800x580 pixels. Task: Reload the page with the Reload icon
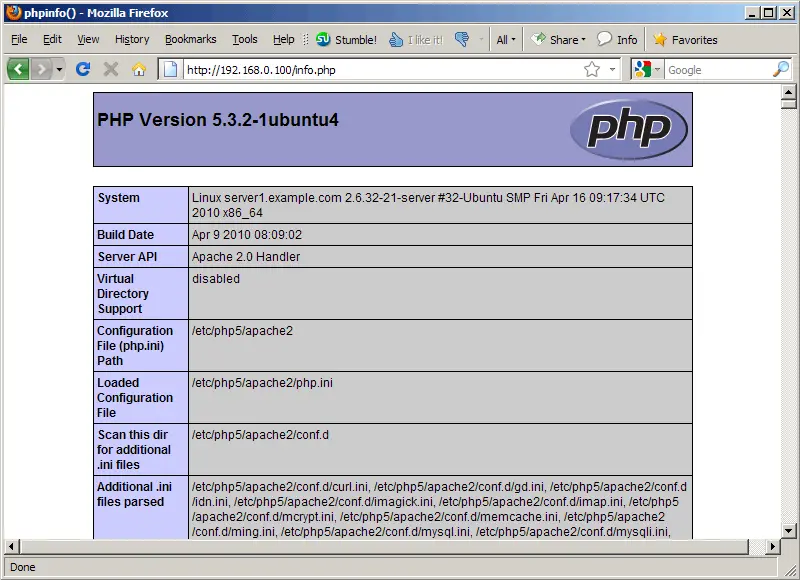(83, 69)
